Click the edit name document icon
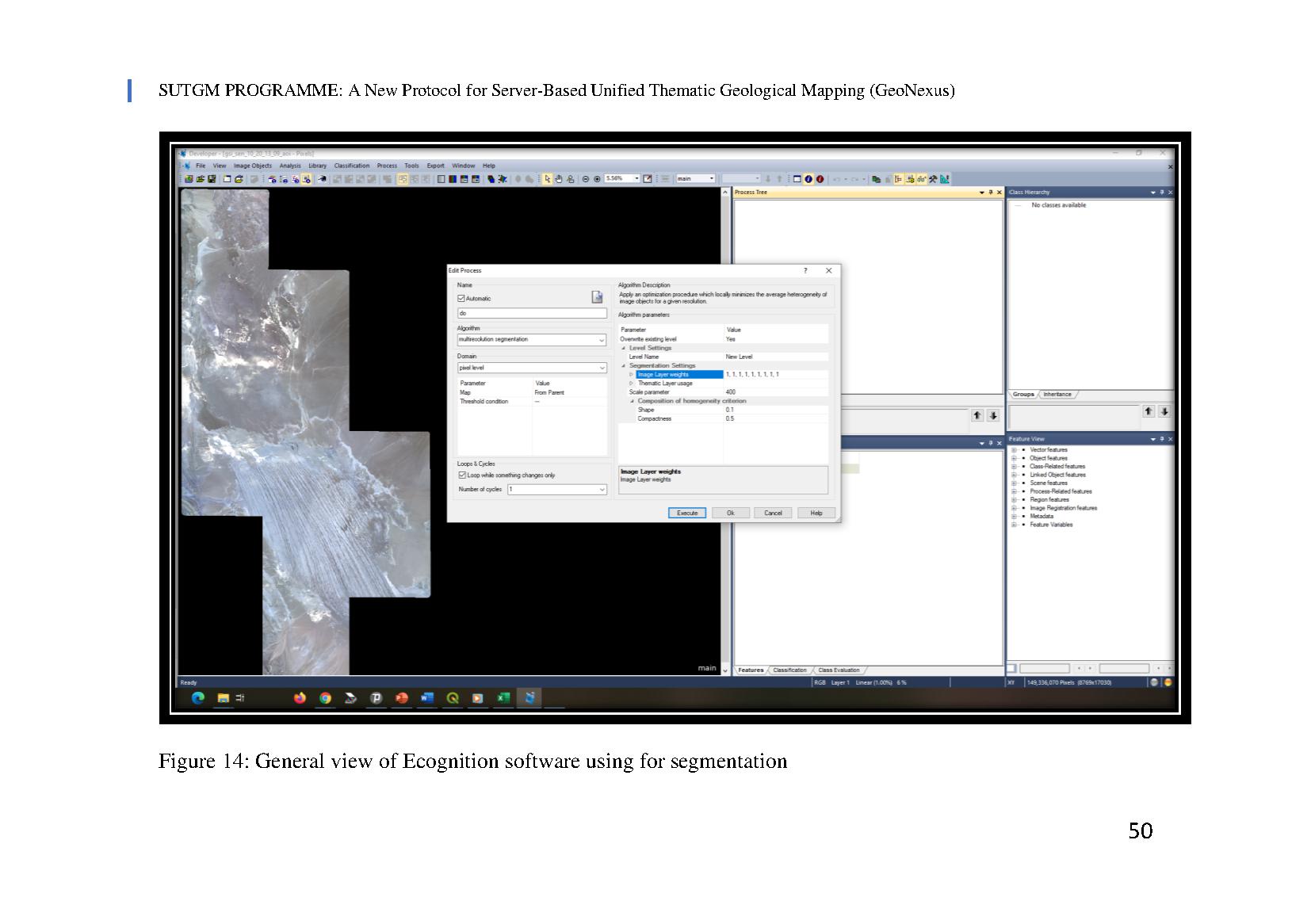 click(x=597, y=297)
